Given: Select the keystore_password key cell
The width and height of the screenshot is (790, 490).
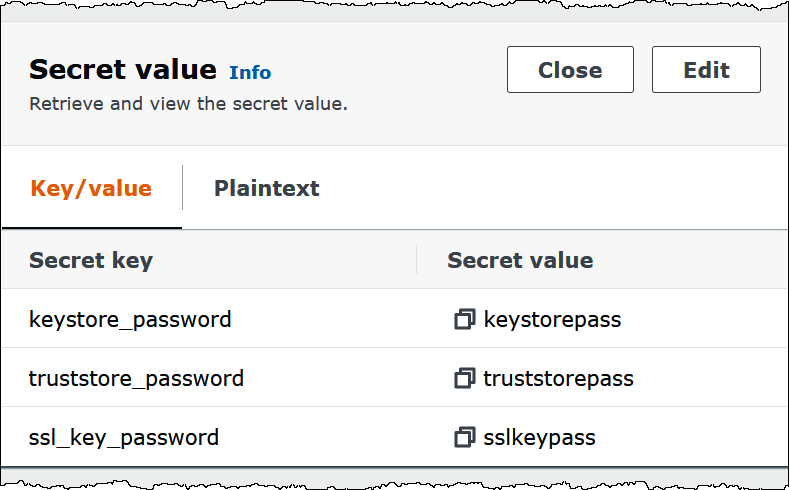Looking at the screenshot, I should click(130, 320).
